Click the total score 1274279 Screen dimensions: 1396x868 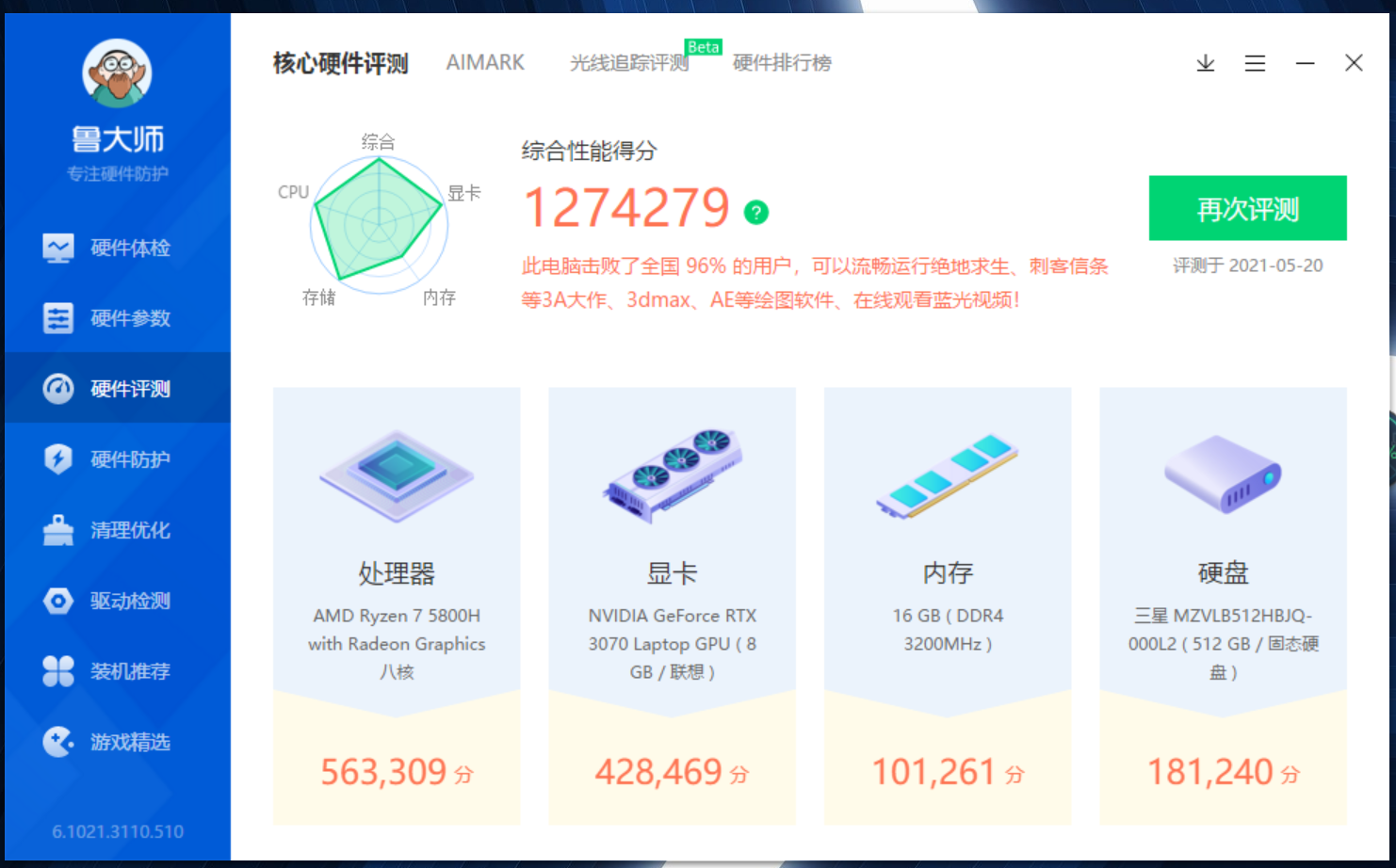(x=626, y=208)
